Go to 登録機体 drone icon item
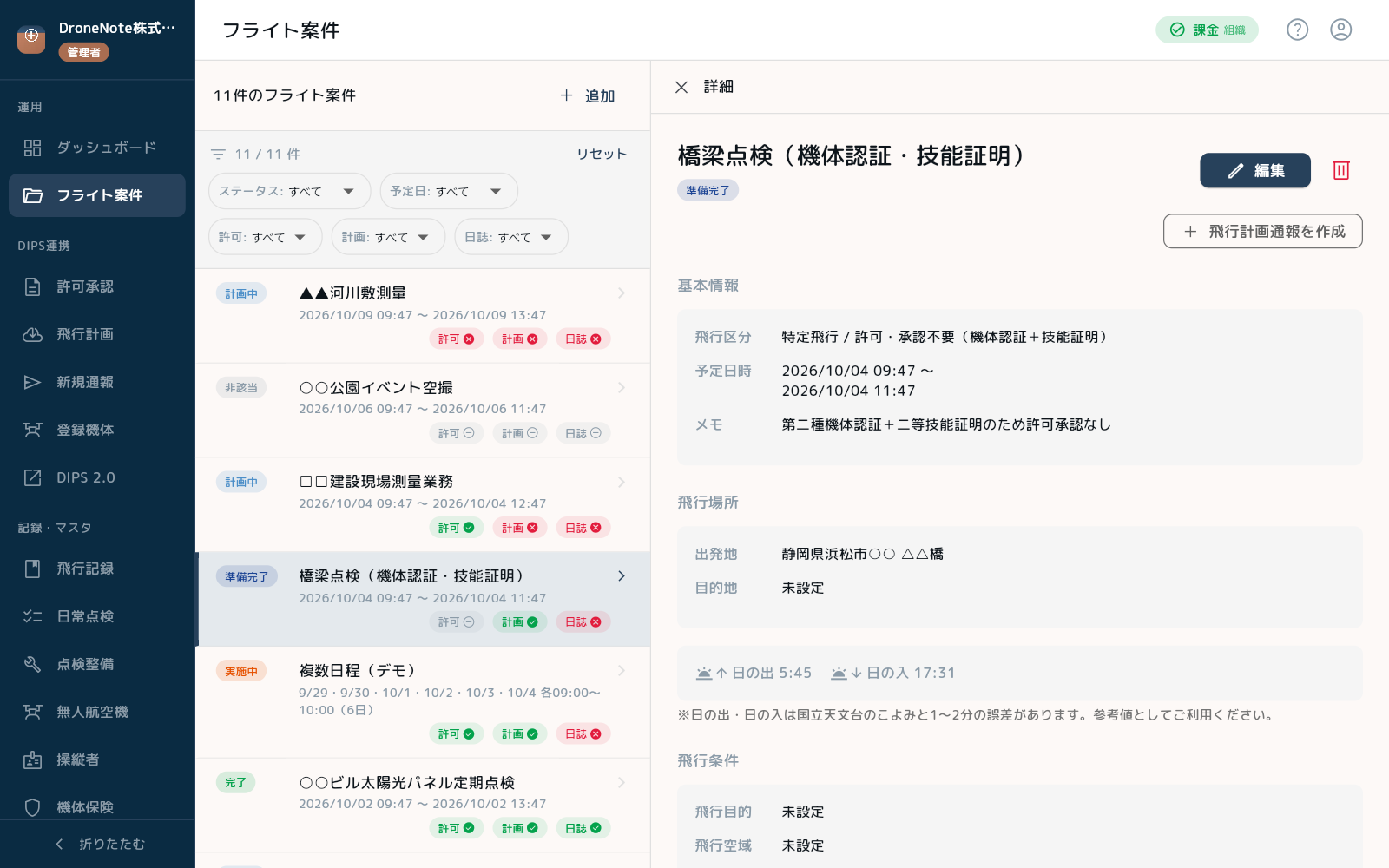The height and width of the screenshot is (868, 1389). (97, 430)
